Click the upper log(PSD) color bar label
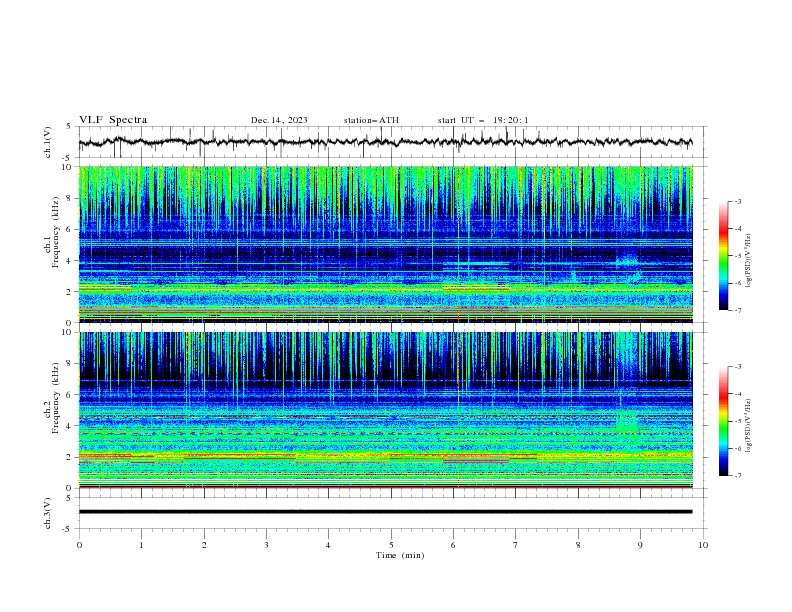Screen dimensions: 792x612 (748, 261)
